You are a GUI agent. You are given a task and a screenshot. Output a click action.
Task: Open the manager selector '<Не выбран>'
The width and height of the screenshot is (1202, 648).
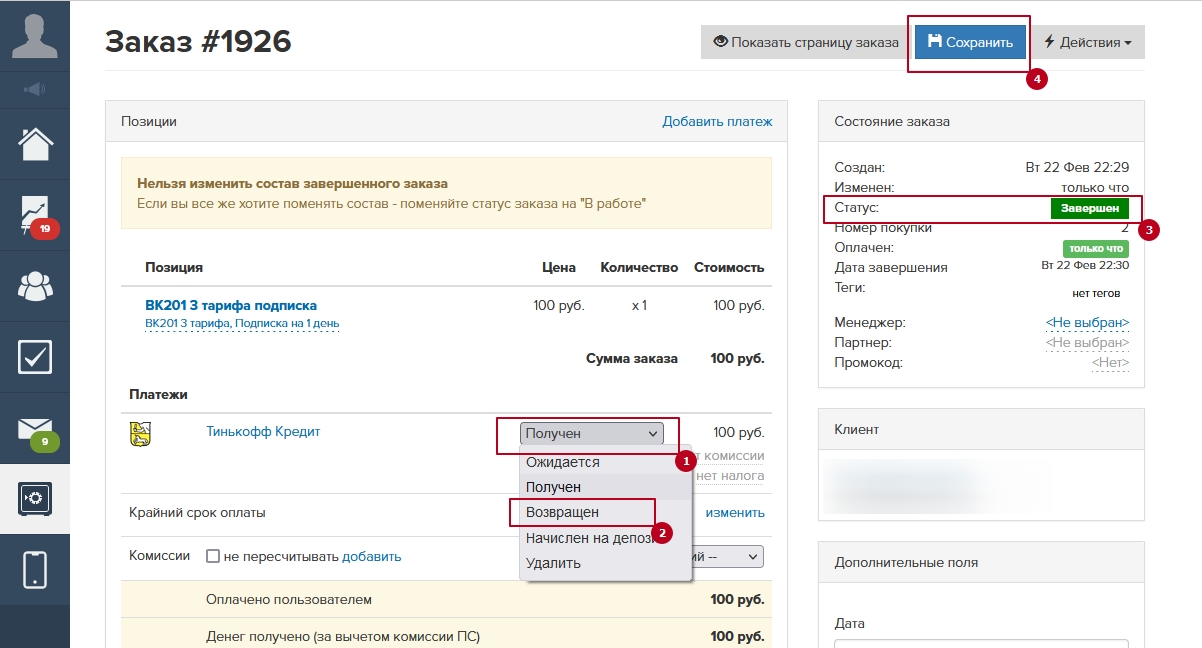[1087, 322]
